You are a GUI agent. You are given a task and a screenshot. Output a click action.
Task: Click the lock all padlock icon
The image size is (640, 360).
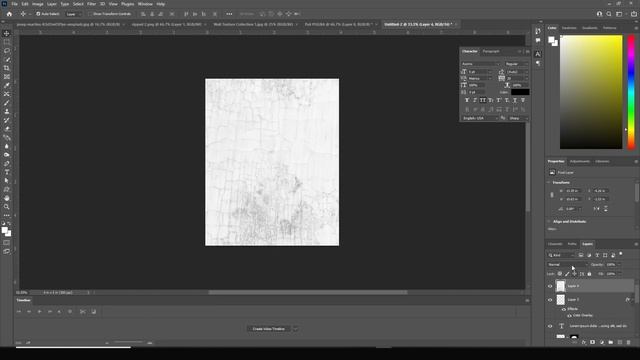(589, 274)
